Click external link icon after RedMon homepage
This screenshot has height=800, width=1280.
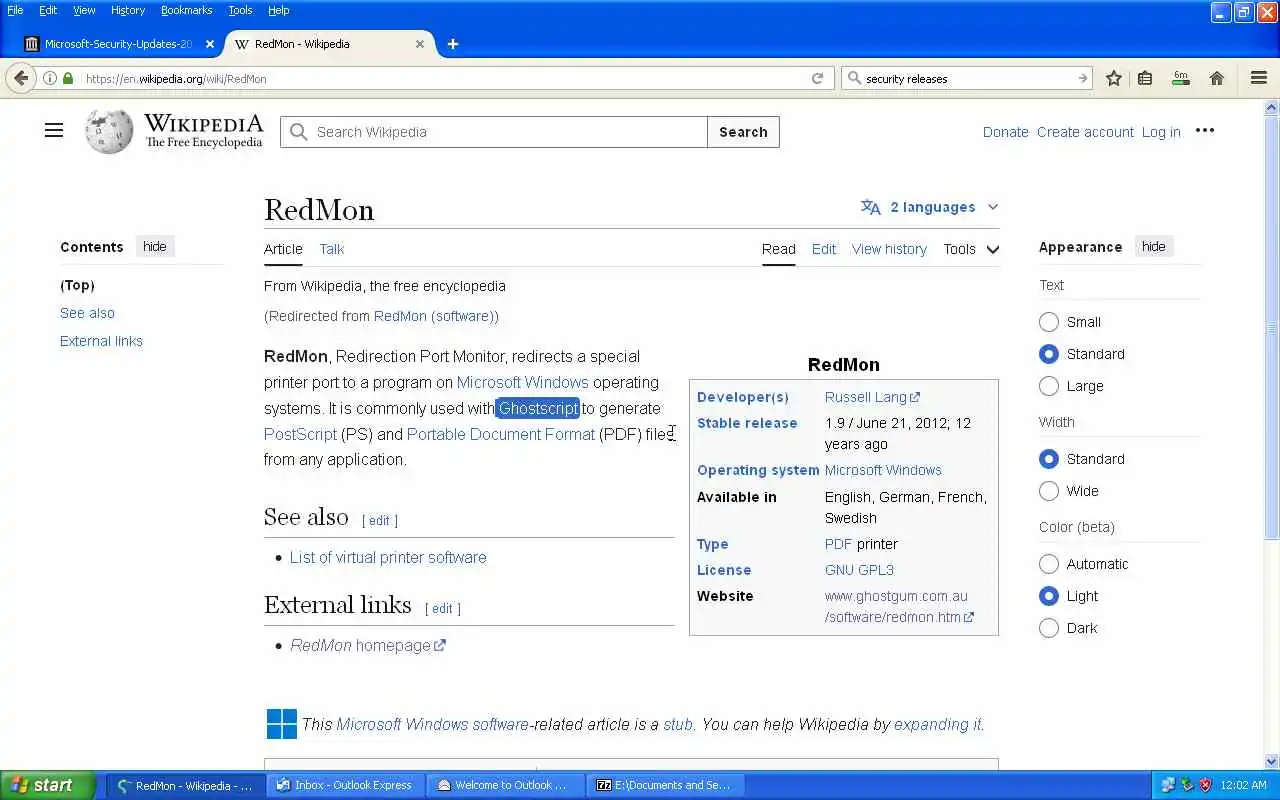pyautogui.click(x=440, y=645)
